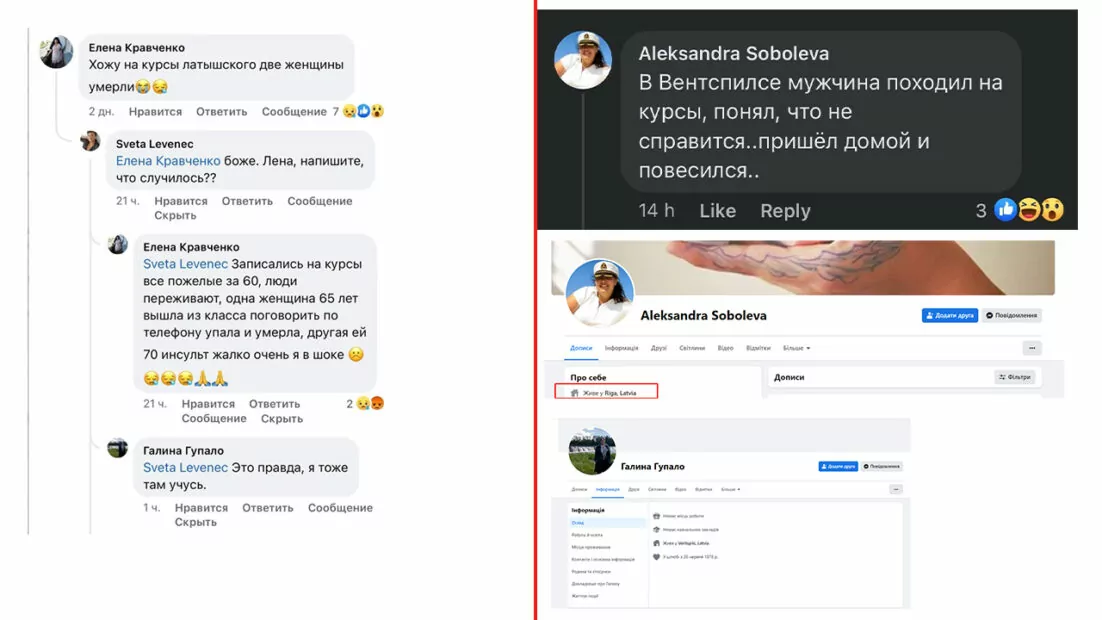
Task: Click the sad and angry reactions on the long reply
Action: point(370,403)
